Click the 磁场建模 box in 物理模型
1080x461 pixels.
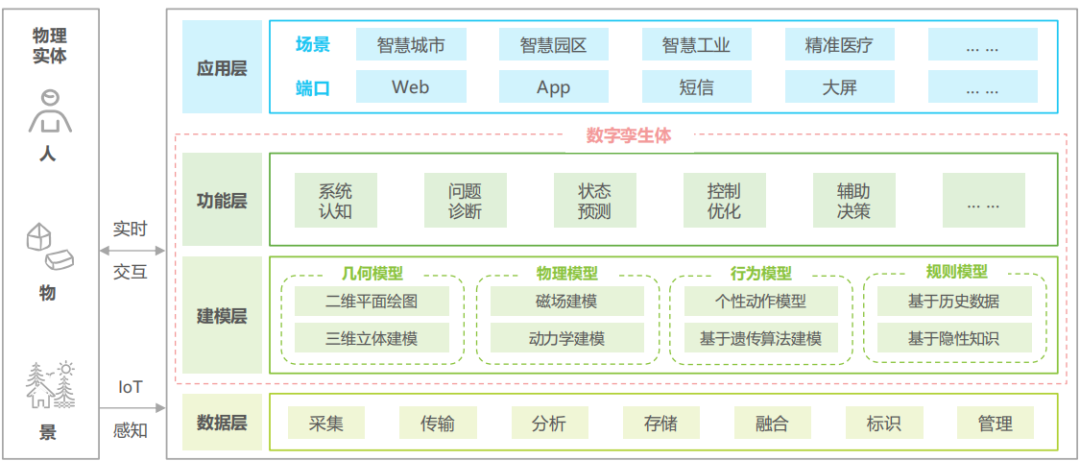pyautogui.click(x=566, y=301)
